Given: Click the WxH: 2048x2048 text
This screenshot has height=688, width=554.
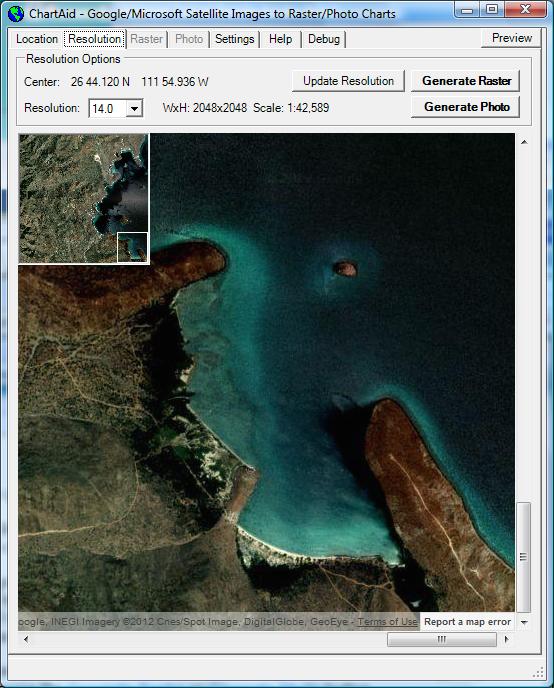Looking at the screenshot, I should tap(204, 108).
